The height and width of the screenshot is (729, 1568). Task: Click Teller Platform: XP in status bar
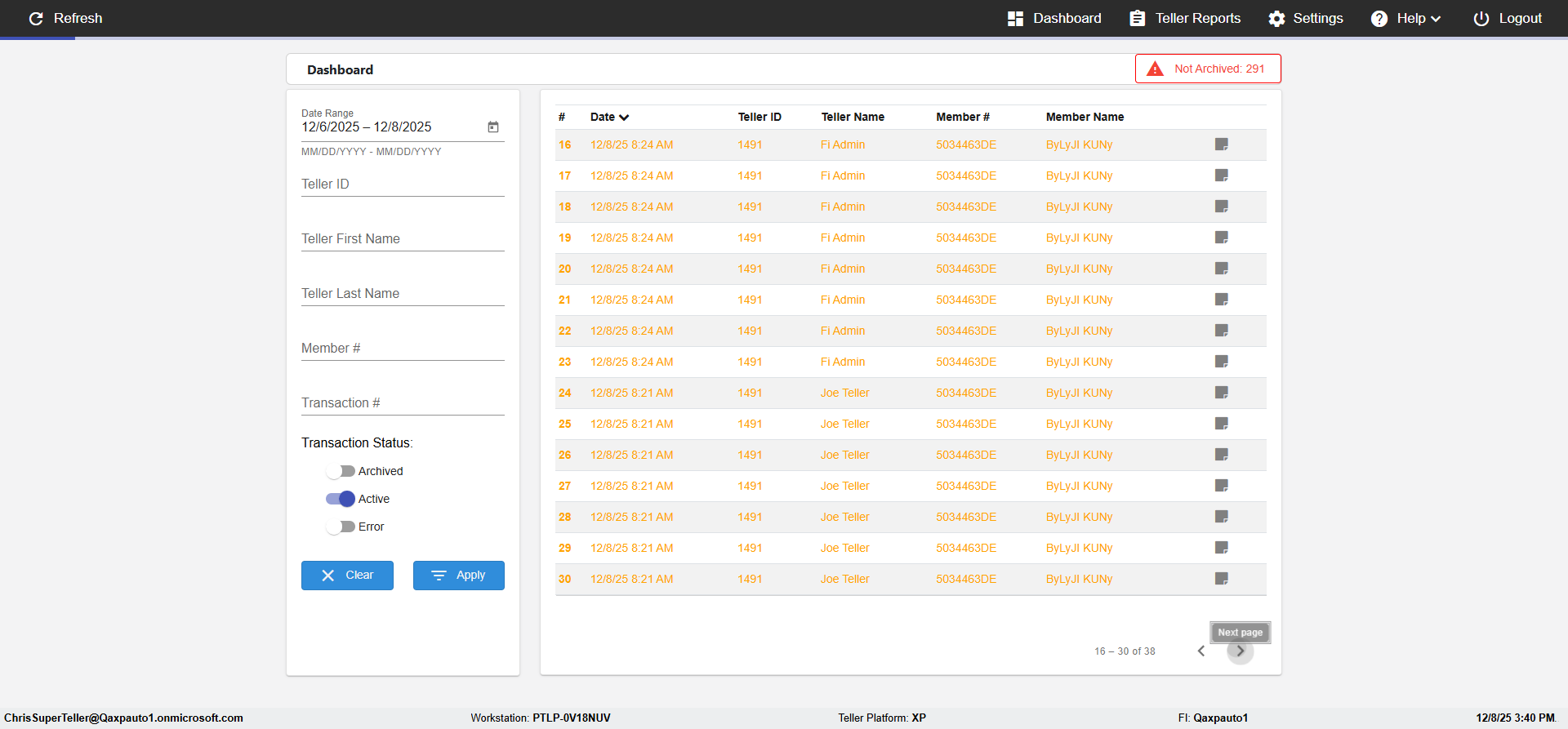(x=882, y=718)
